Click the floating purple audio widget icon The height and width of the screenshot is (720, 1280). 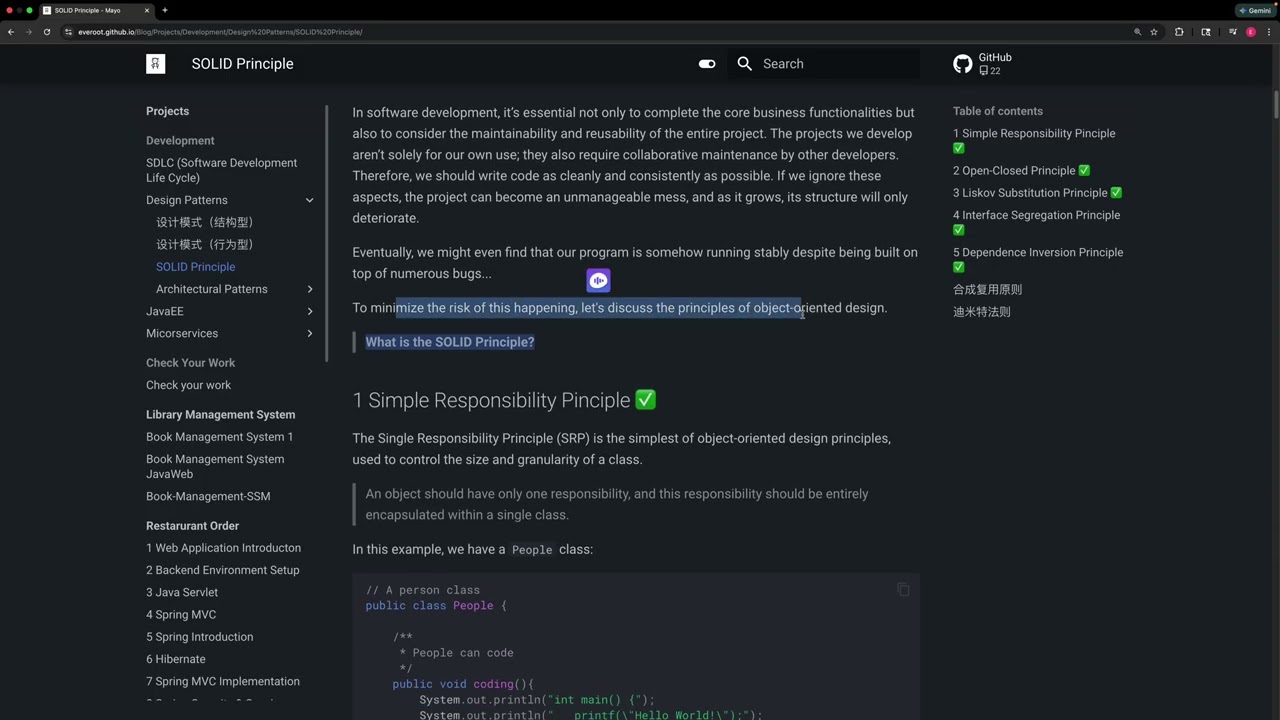598,281
